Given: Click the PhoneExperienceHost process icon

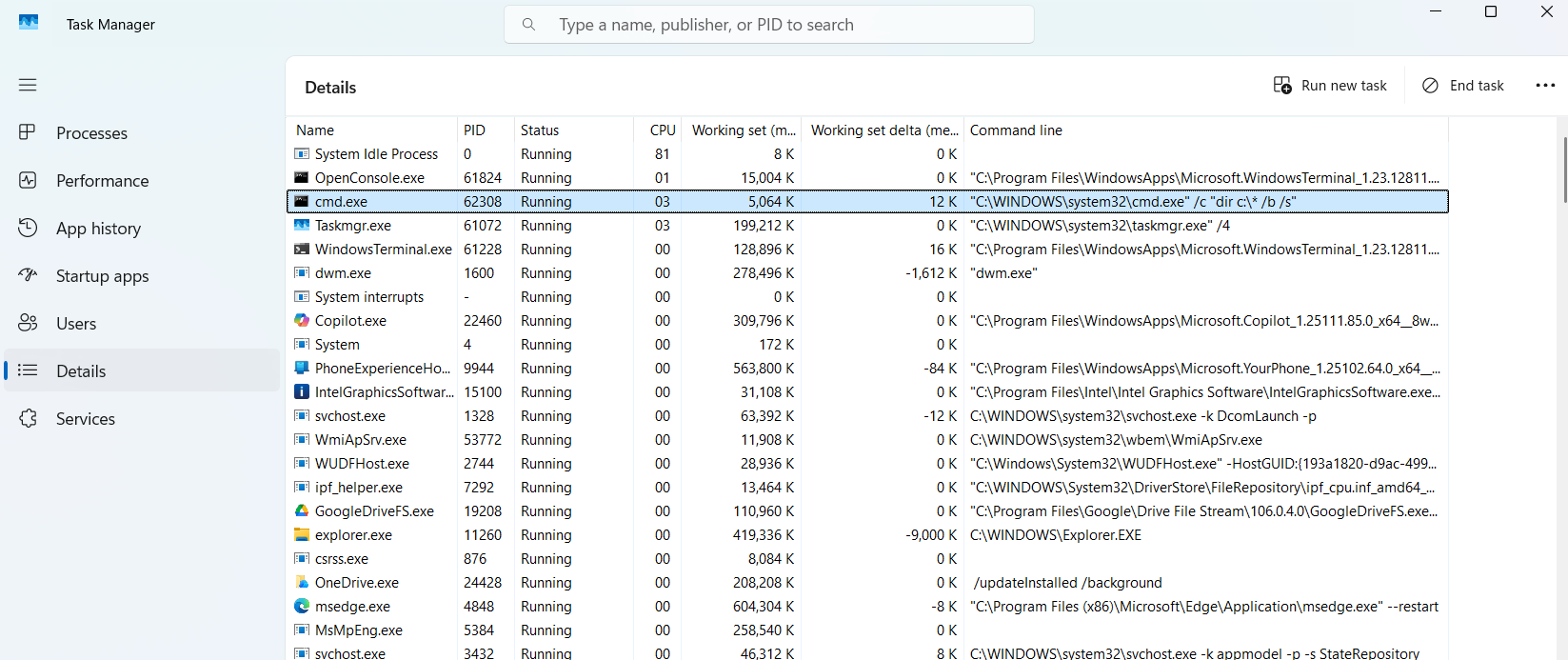Looking at the screenshot, I should tap(302, 369).
